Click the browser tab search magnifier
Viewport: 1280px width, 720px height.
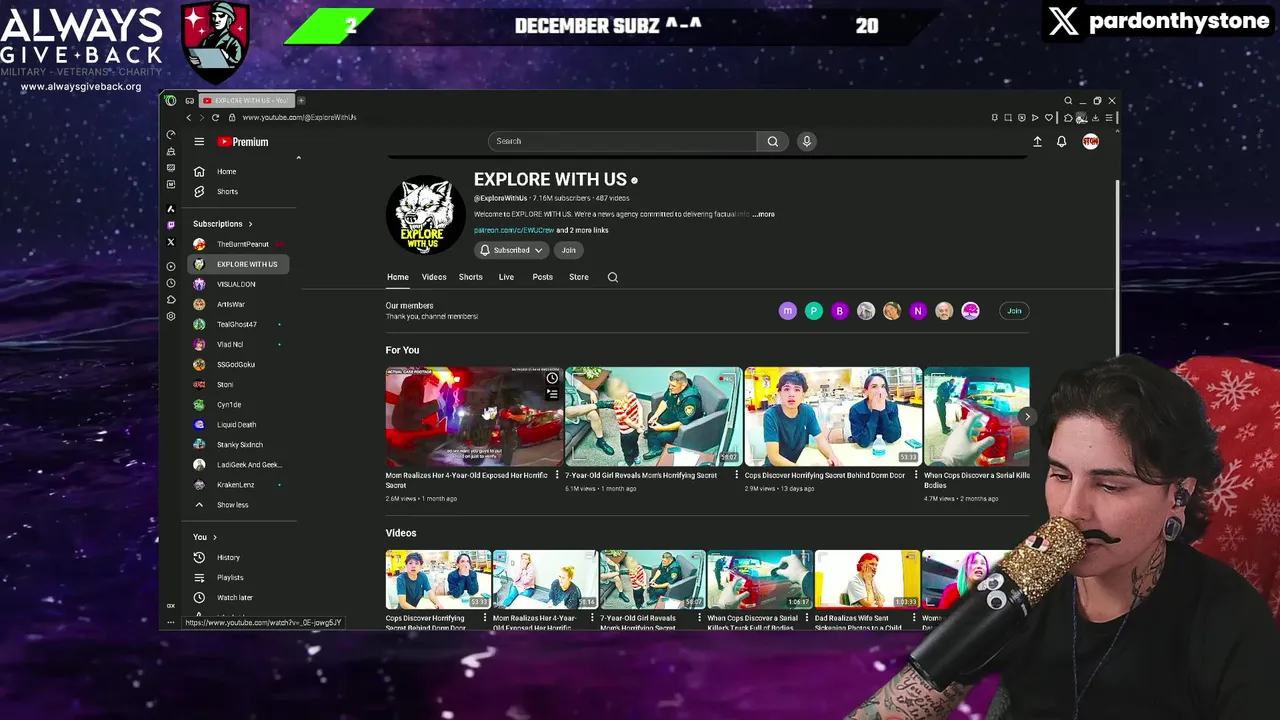coord(1068,100)
